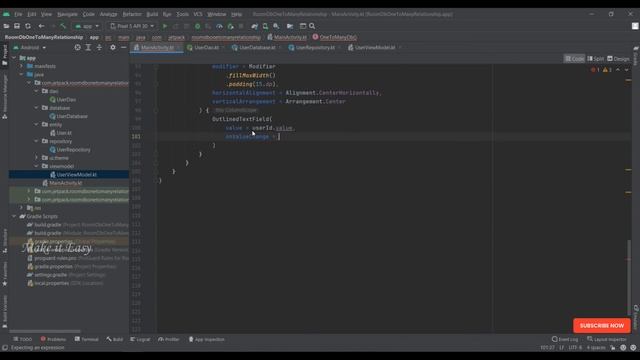Click the Expand All icon in Project panel
The height and width of the screenshot is (360, 640).
pyautogui.click(x=88, y=47)
